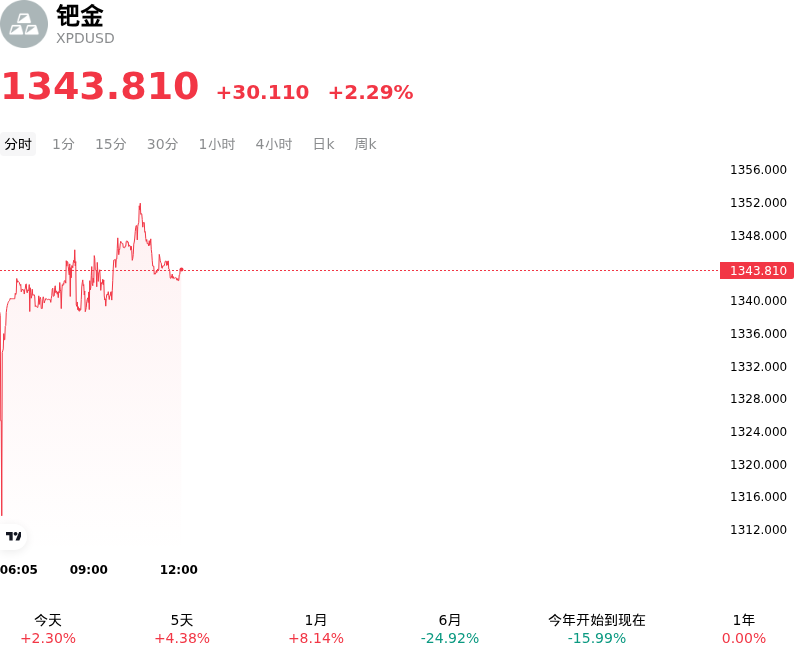This screenshot has width=800, height=658.
Task: Click the chart peak near 1352
Action: click(140, 205)
